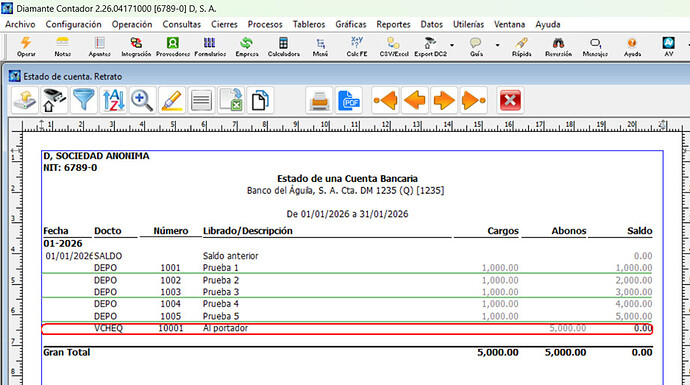Click the Rápida toolbar icon
The width and height of the screenshot is (690, 385).
tap(521, 47)
